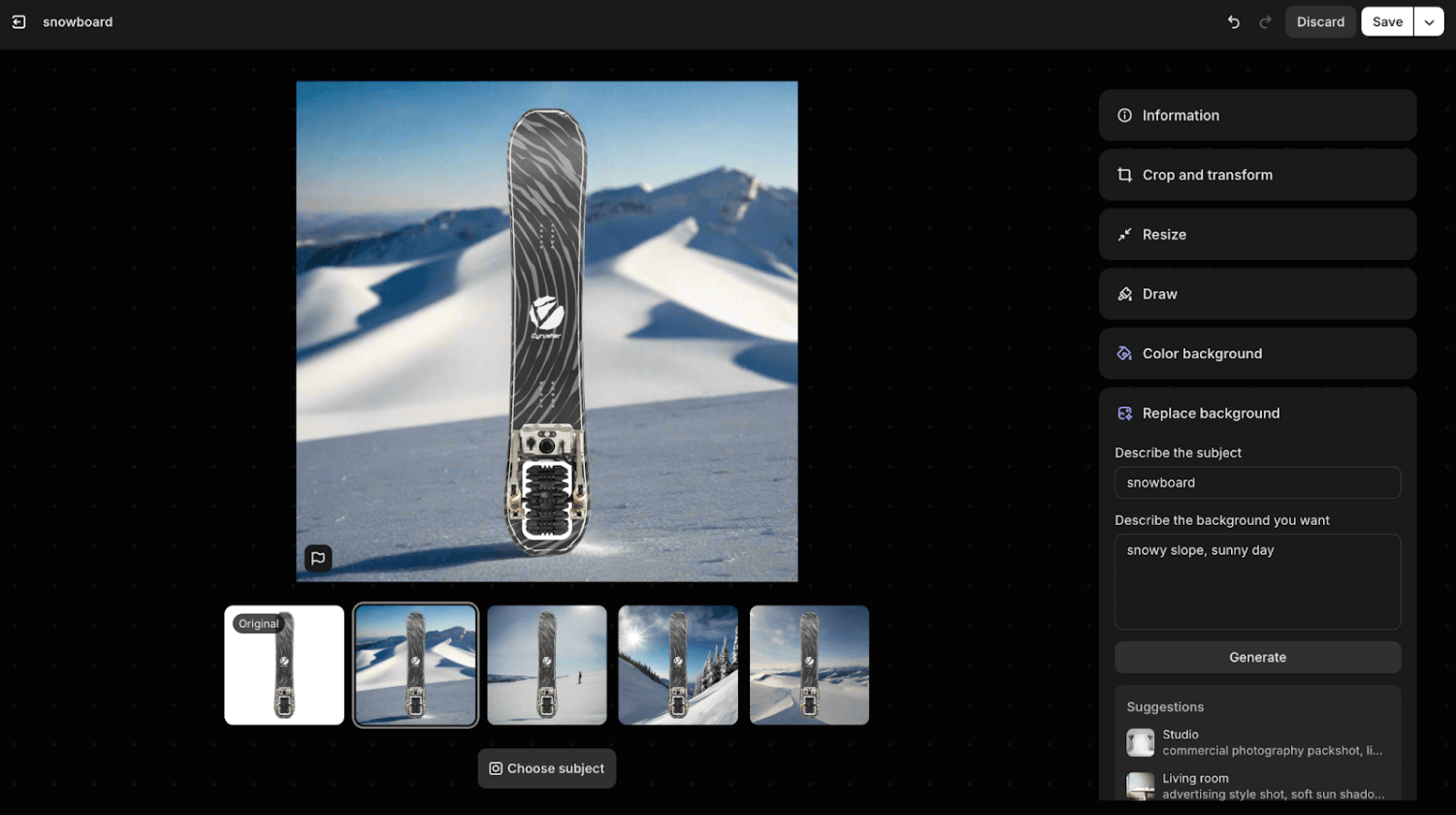Select the thumbnail with sun and pine trees
Viewport: 1456px width, 815px height.
[678, 666]
